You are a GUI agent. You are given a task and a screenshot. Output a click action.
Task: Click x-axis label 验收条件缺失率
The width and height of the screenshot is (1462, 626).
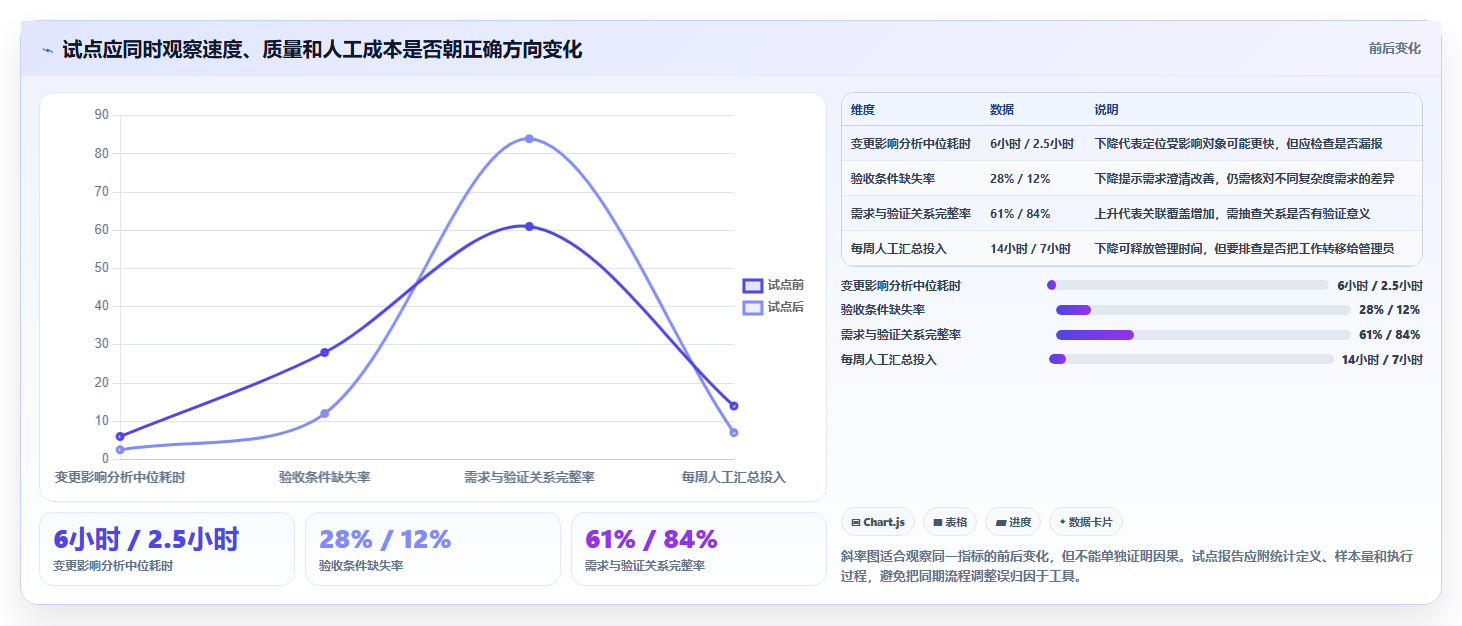click(325, 477)
